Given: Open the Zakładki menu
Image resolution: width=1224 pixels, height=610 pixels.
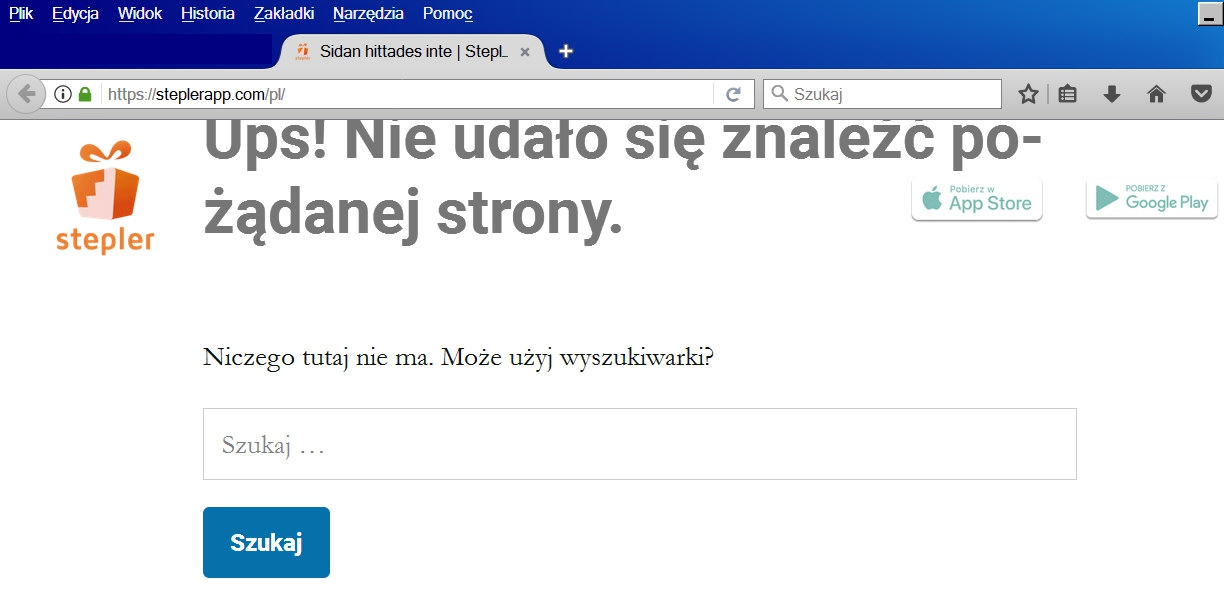Looking at the screenshot, I should [x=284, y=14].
